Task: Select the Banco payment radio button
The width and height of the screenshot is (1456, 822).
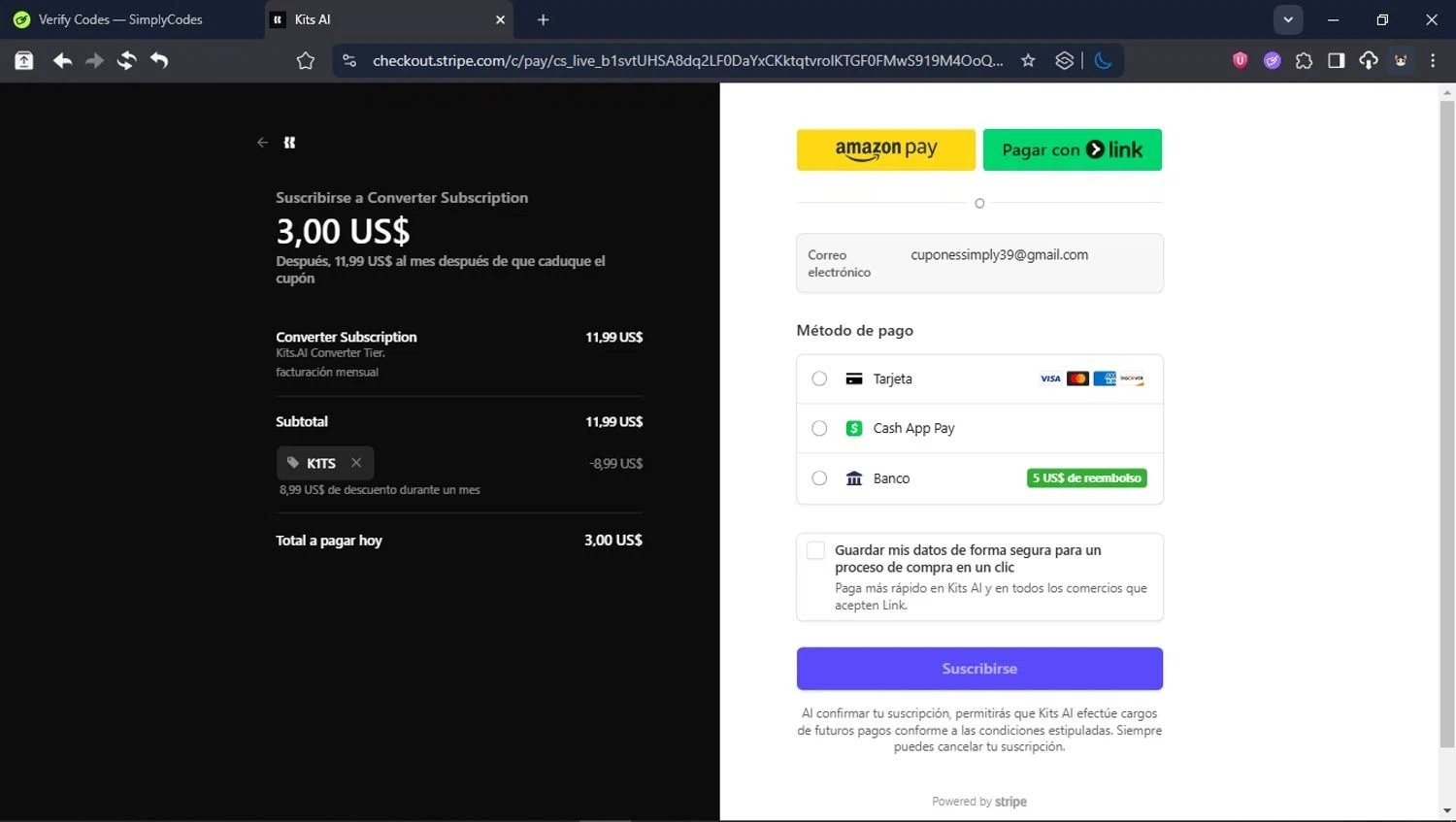Action: point(819,478)
